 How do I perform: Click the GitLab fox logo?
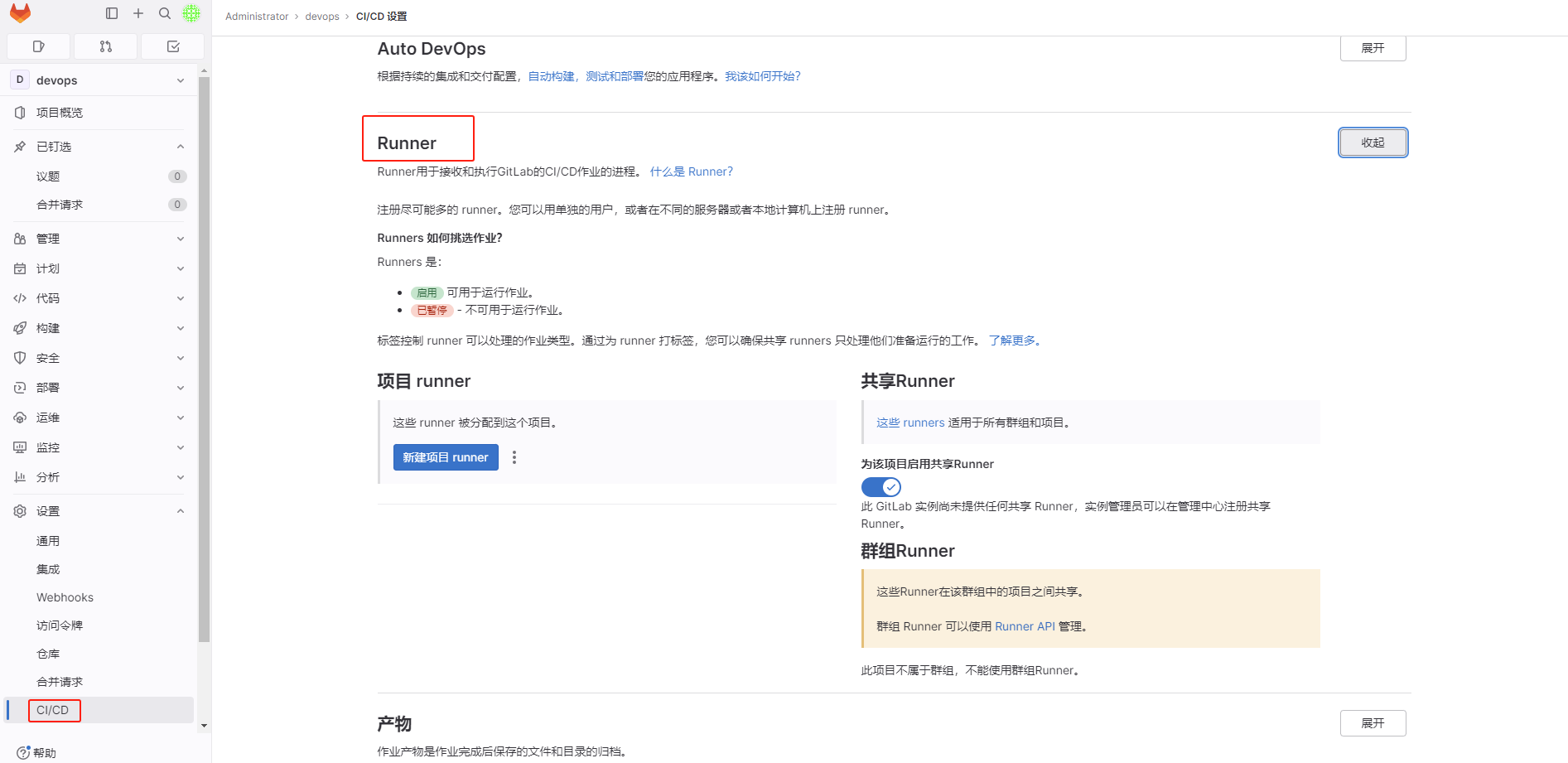click(x=20, y=13)
